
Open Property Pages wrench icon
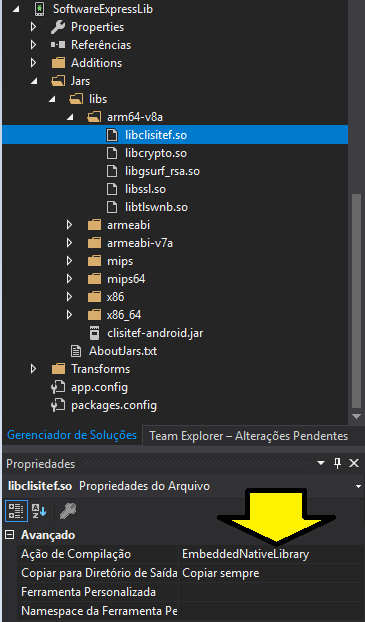(68, 511)
